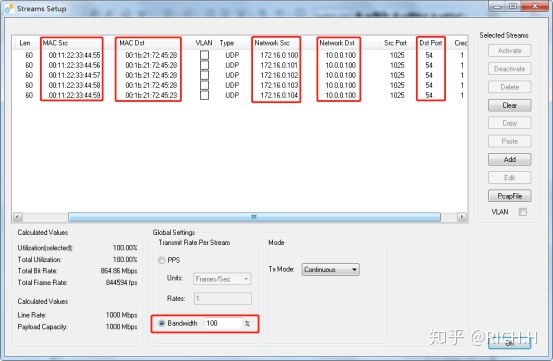Select stream with MAC 00:11:22:33:44:57
The width and height of the screenshot is (553, 361).
(74, 75)
